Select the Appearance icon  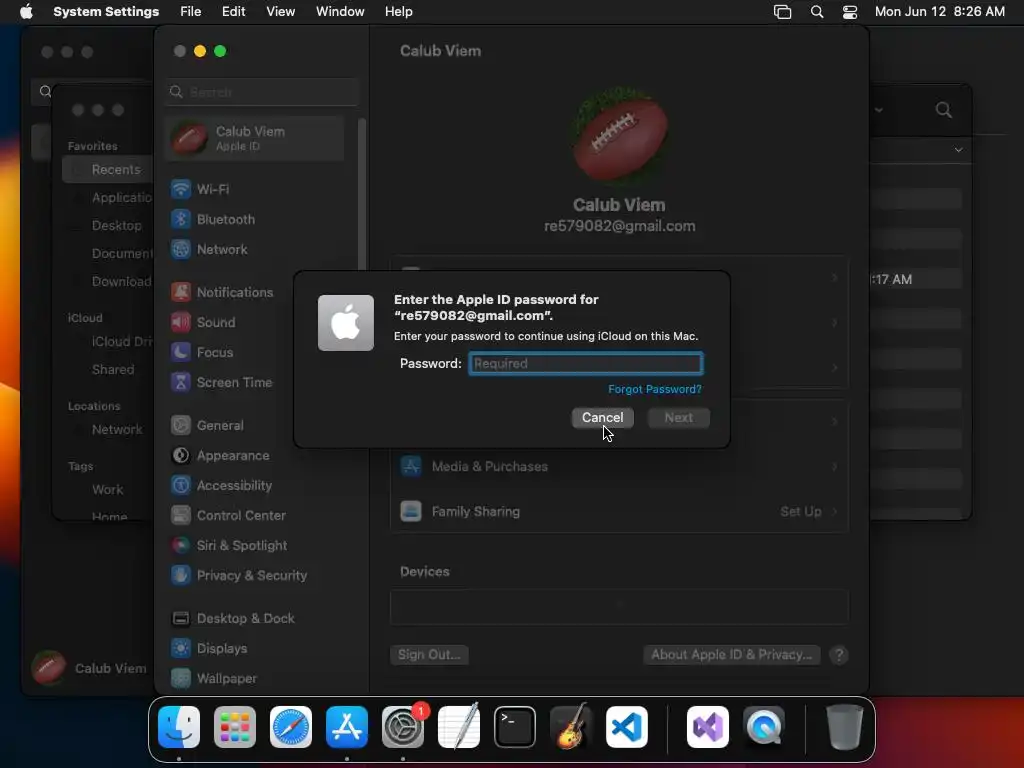tap(180, 455)
